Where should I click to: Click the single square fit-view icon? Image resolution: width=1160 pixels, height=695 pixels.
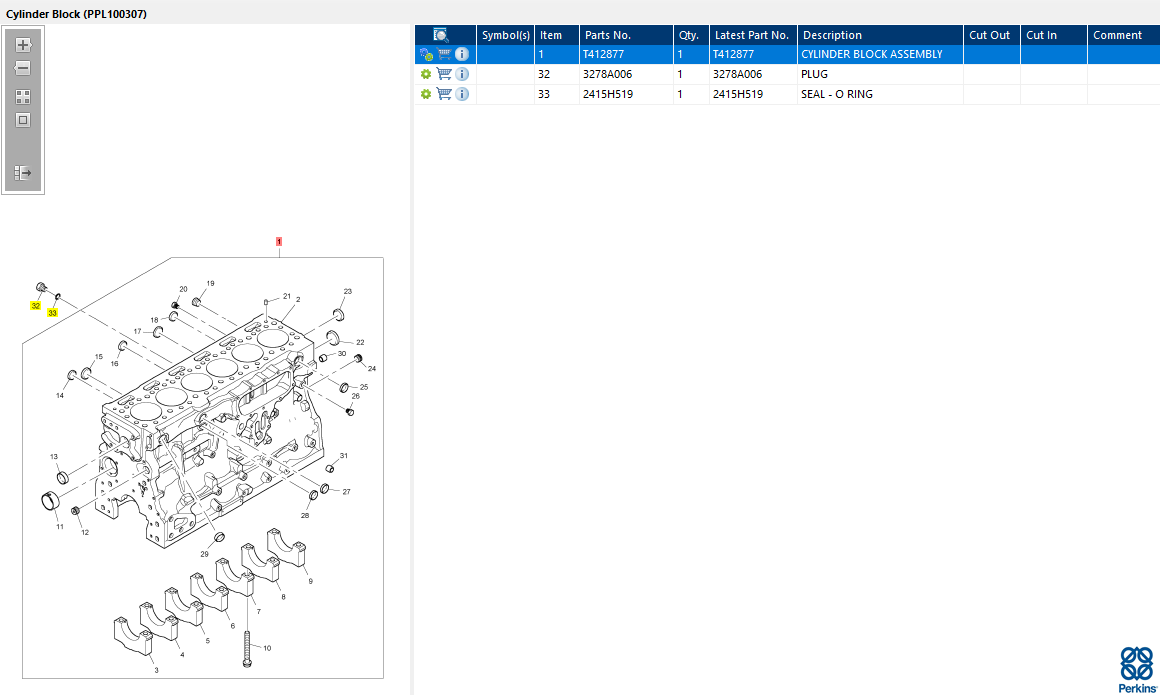23,120
